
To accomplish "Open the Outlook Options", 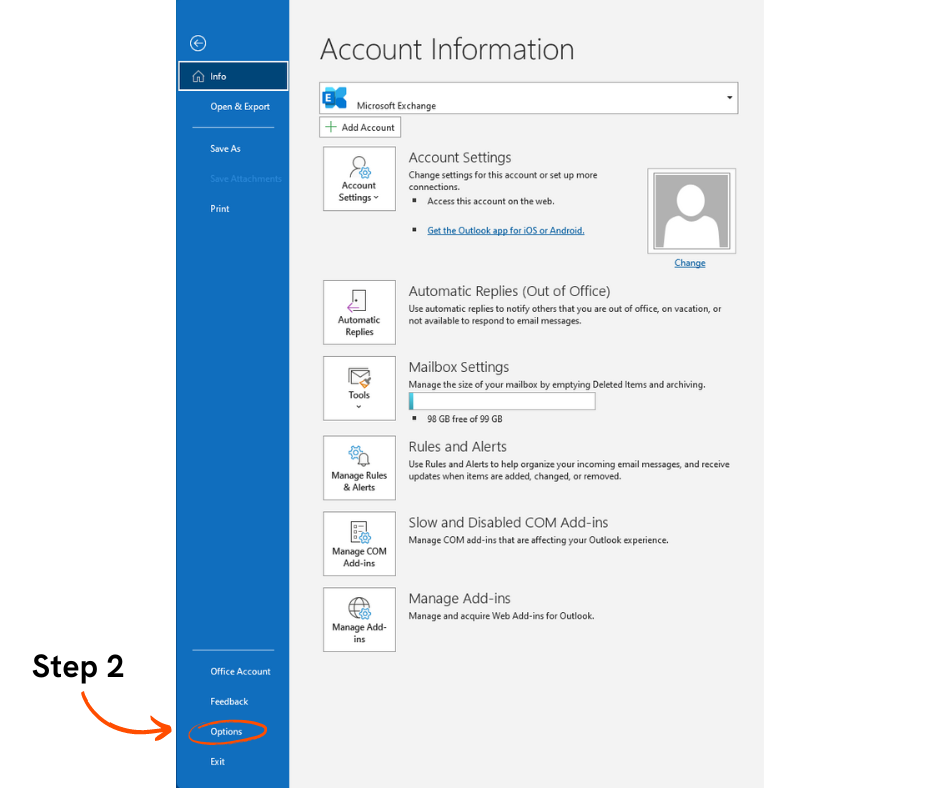I will 226,731.
